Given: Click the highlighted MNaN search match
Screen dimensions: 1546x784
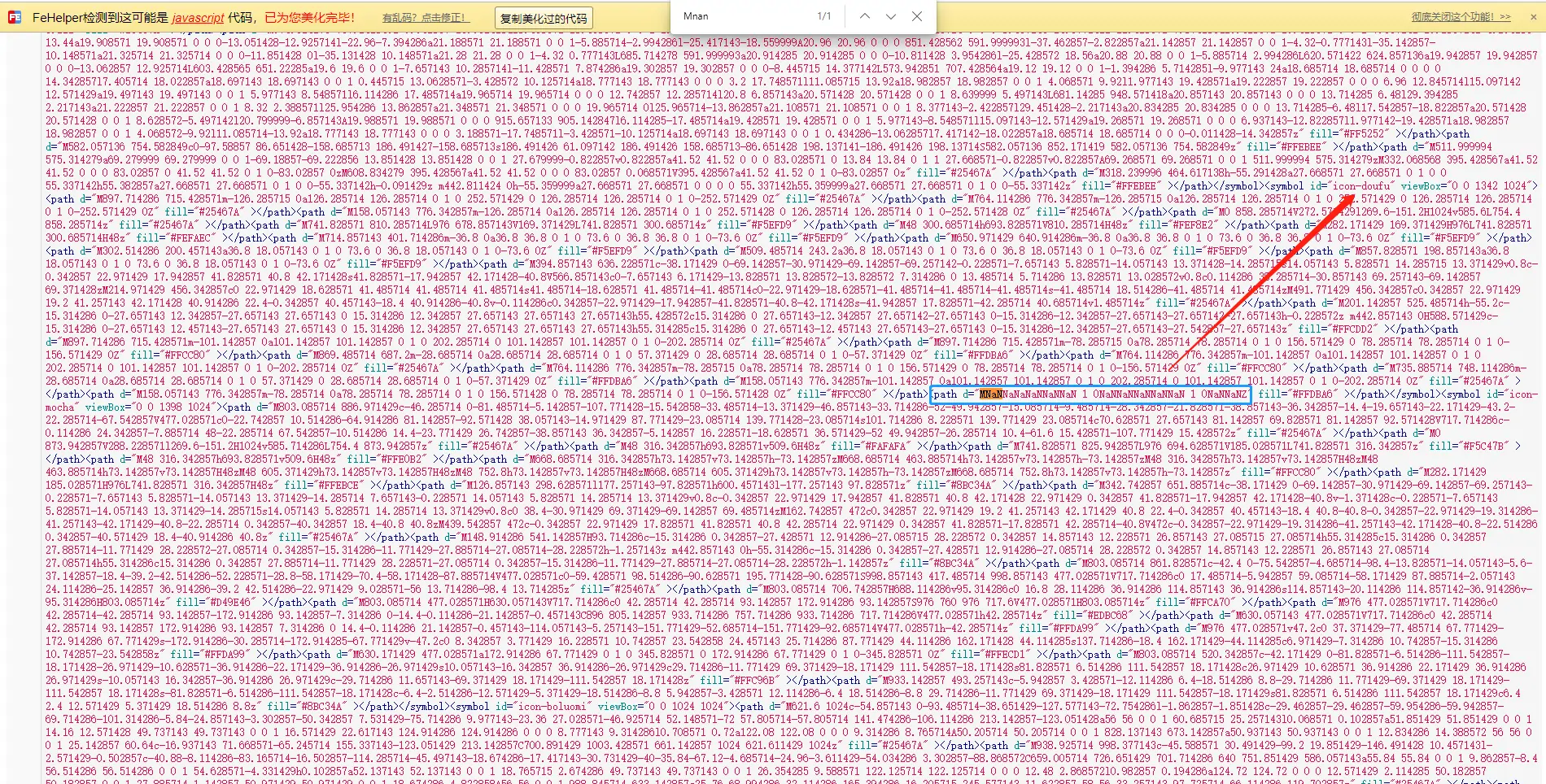Looking at the screenshot, I should tap(991, 394).
